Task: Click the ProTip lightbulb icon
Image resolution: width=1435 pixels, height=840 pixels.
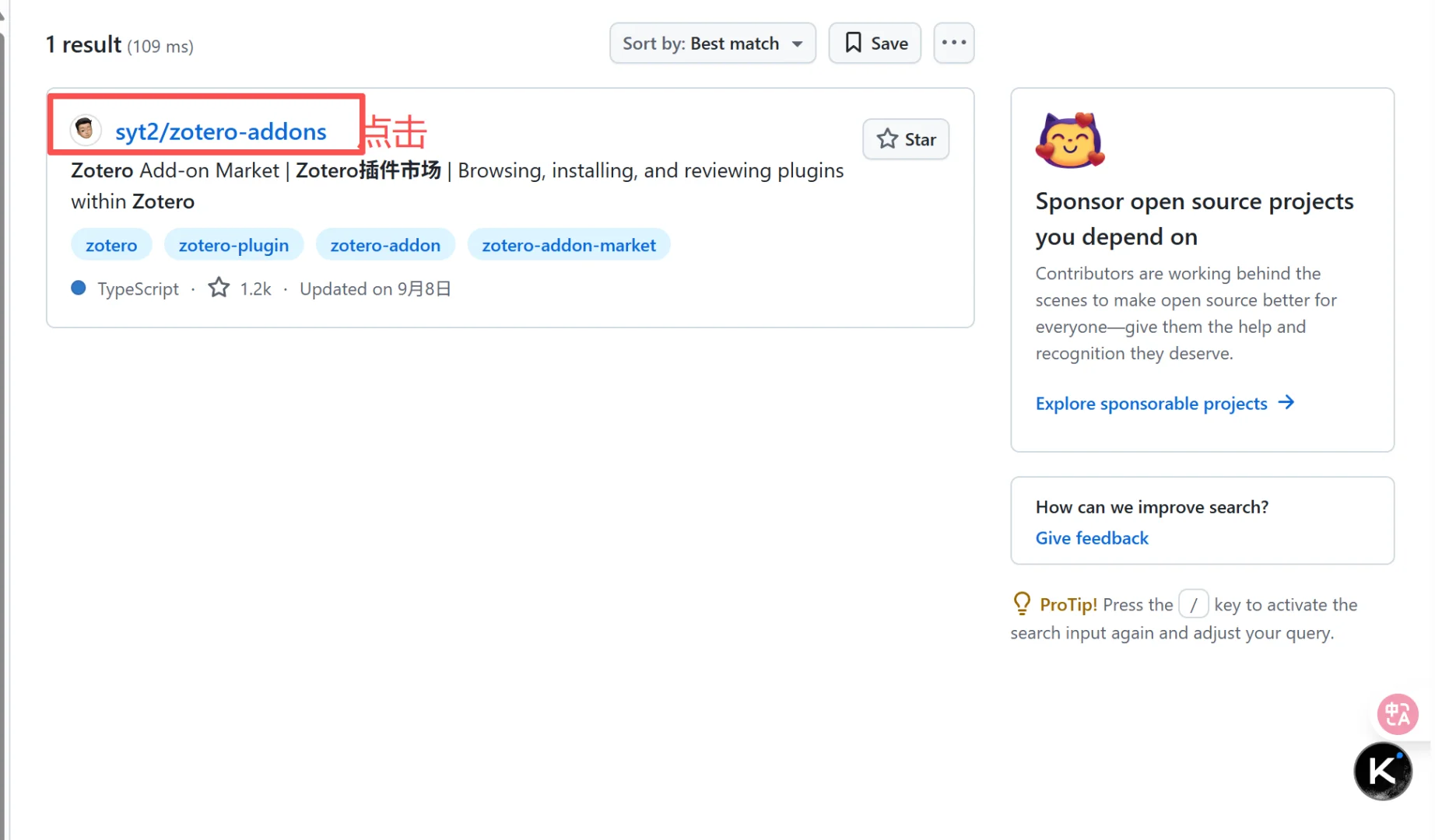Action: pos(1022,604)
